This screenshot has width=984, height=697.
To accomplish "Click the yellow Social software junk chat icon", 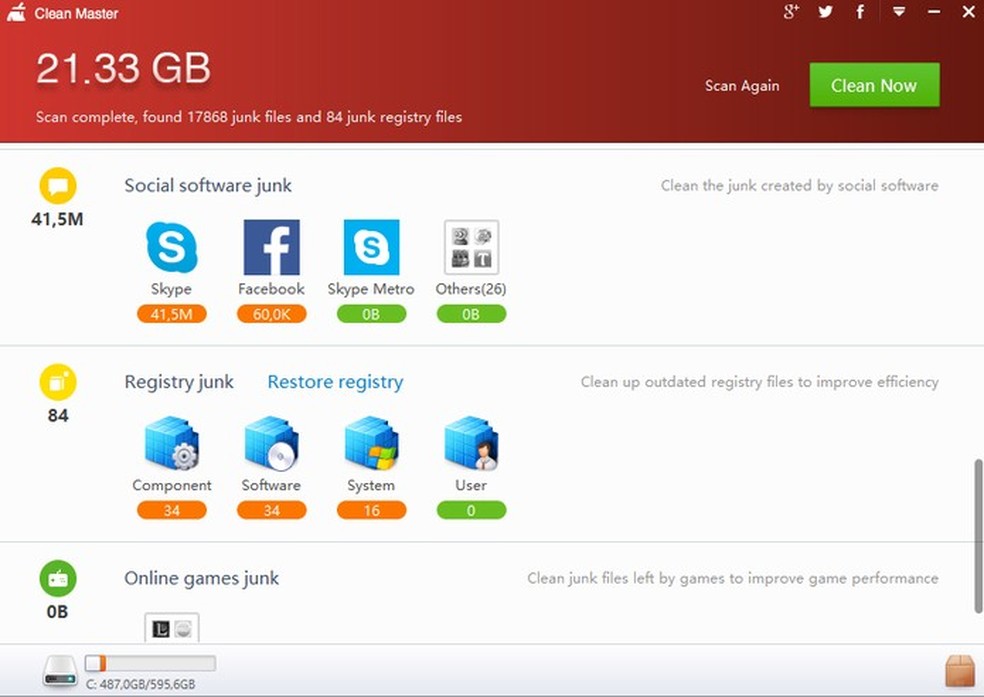I will [x=58, y=186].
